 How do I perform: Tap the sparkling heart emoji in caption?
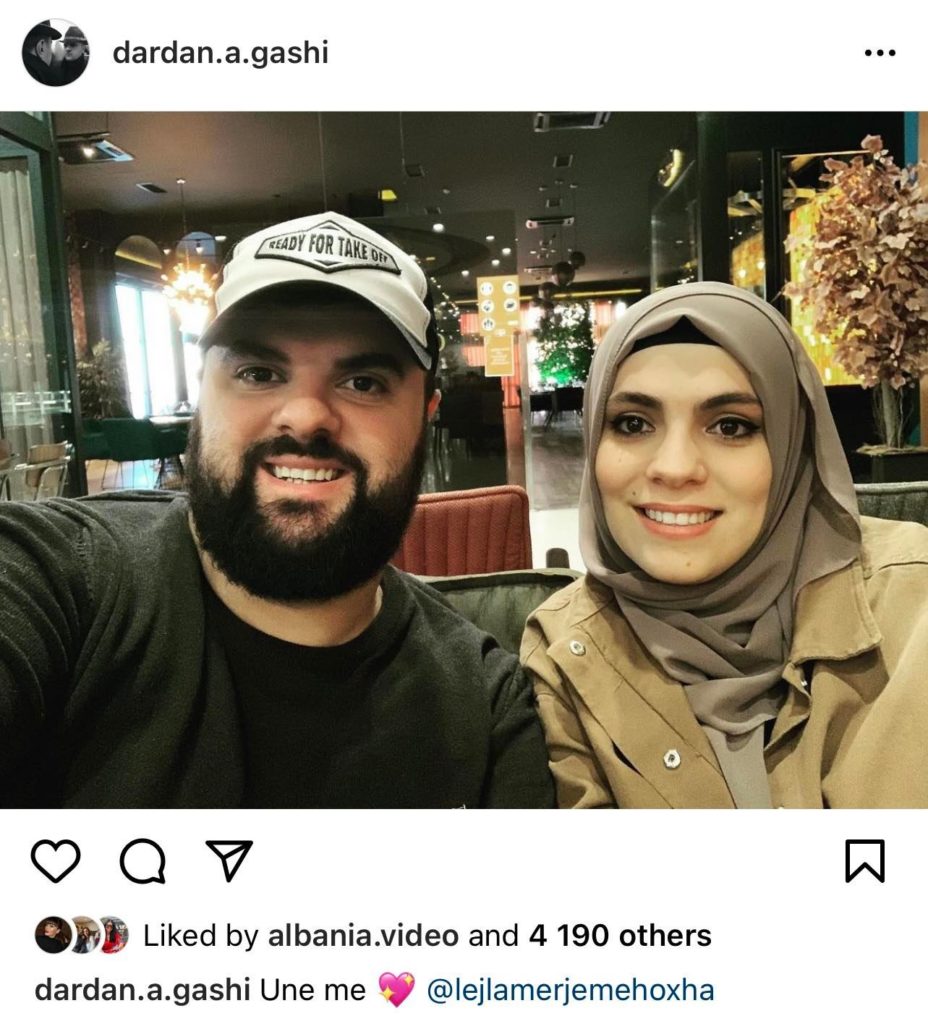(x=396, y=990)
